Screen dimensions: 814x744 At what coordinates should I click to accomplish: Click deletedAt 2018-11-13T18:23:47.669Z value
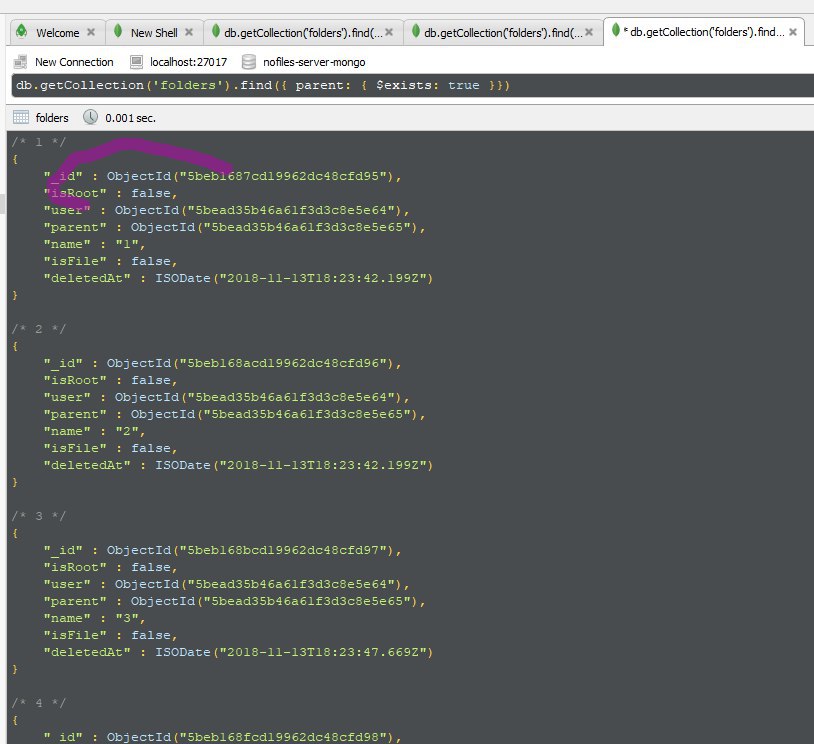pos(294,652)
